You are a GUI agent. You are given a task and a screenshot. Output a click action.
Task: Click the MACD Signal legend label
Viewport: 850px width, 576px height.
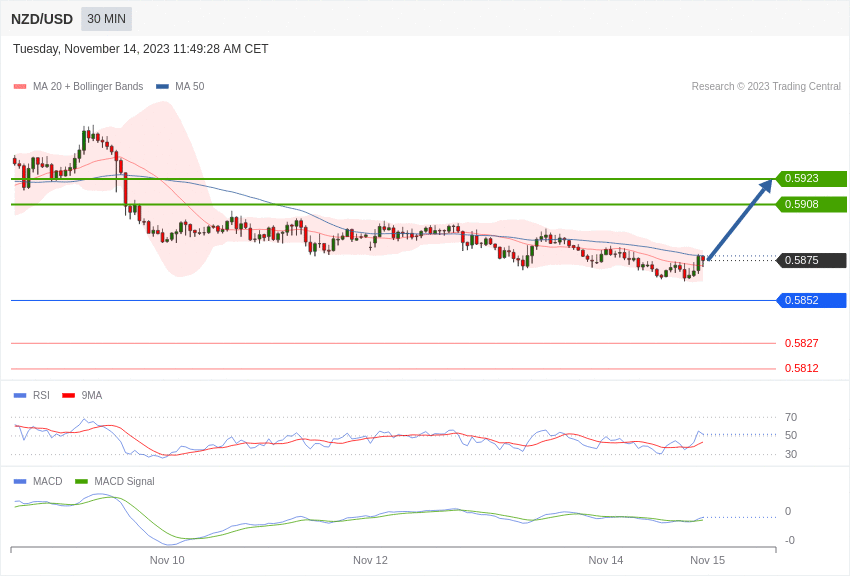tap(124, 481)
